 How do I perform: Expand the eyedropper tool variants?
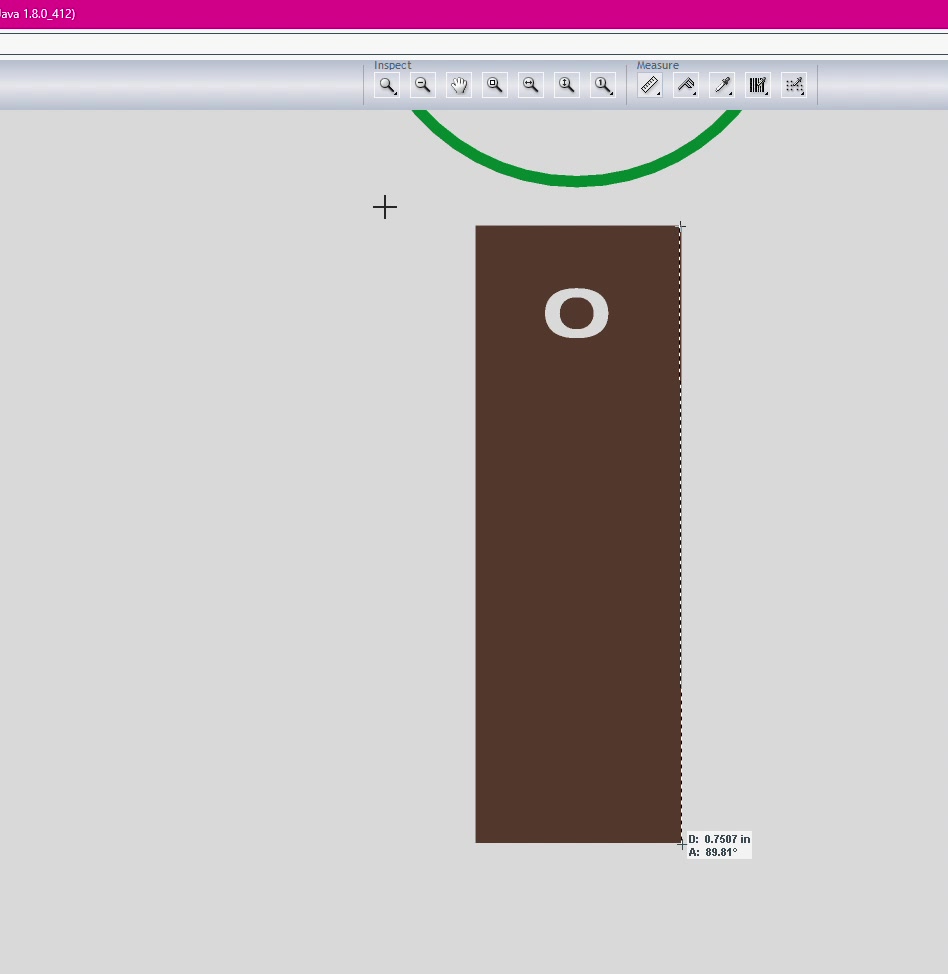[732, 94]
